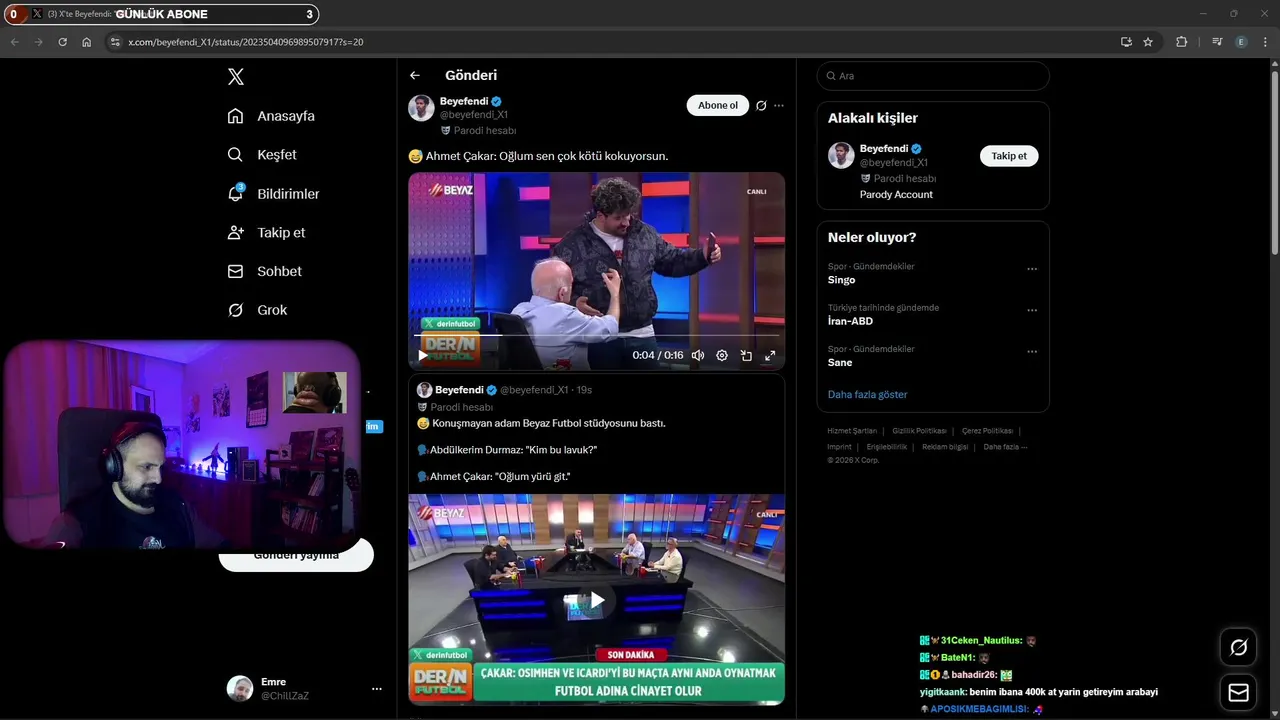Click verified badge beside Beyefendi name
The width and height of the screenshot is (1280, 720).
pos(496,101)
